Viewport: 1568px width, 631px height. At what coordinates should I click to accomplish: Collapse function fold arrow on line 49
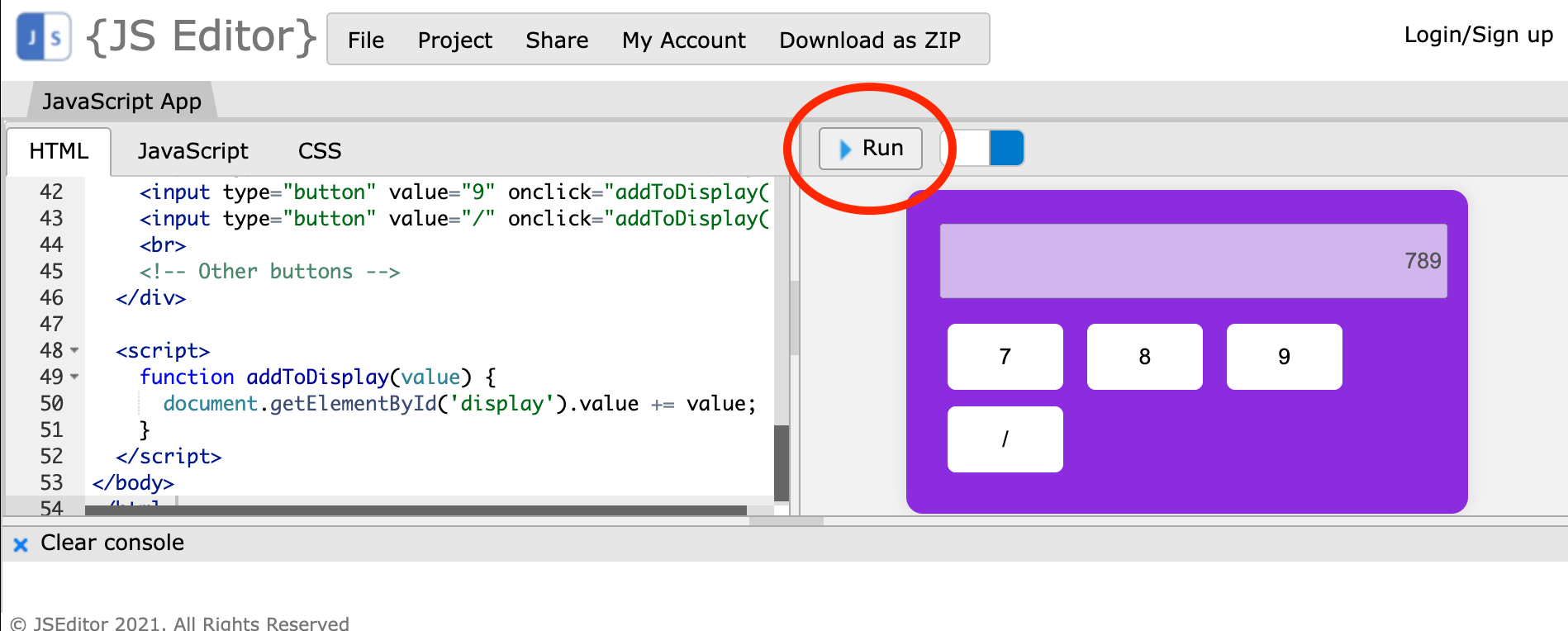[x=75, y=377]
